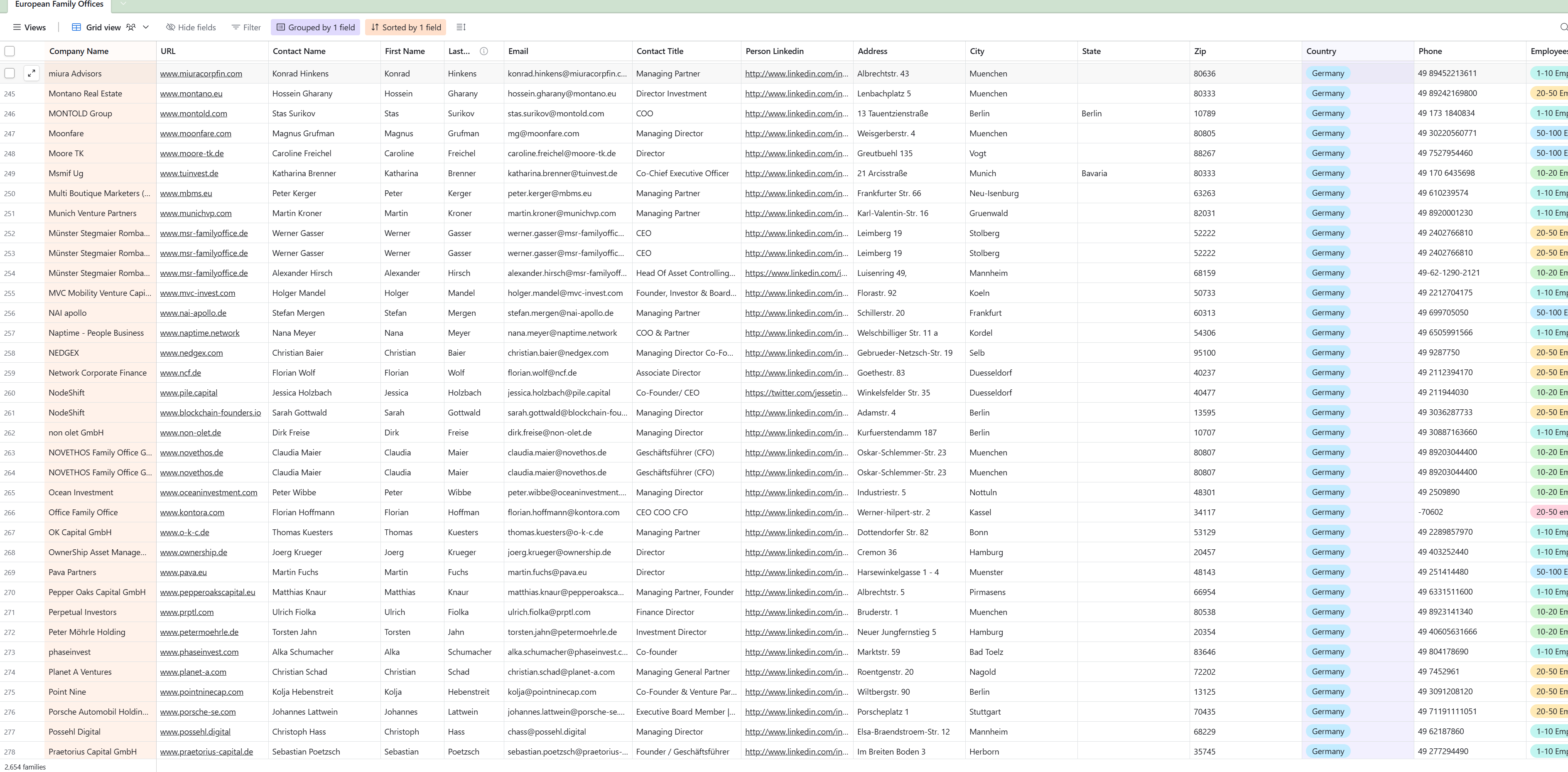
Task: Open Grouped by 1 field options
Action: [x=315, y=27]
